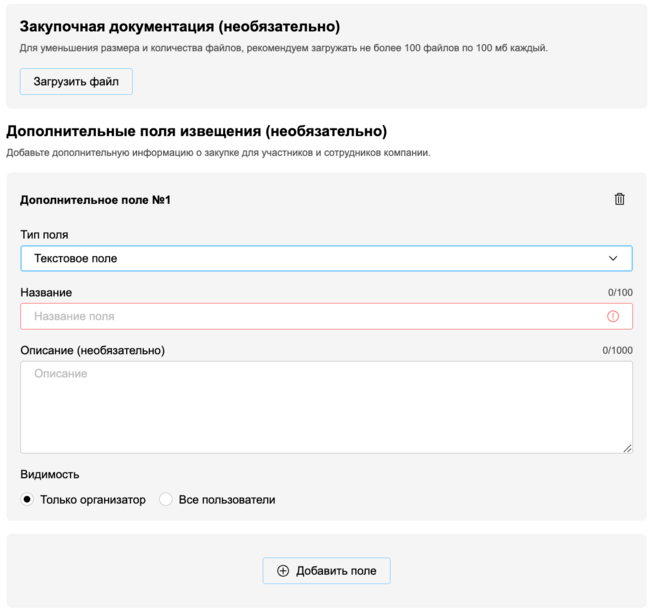
Task: Click the Описание (необязательно) label
Action: (x=92, y=350)
